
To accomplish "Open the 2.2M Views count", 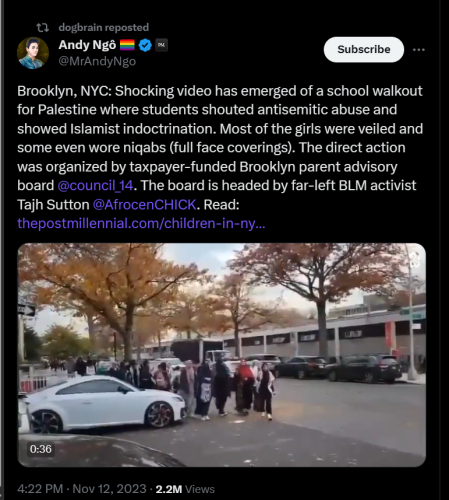I will click(x=185, y=489).
